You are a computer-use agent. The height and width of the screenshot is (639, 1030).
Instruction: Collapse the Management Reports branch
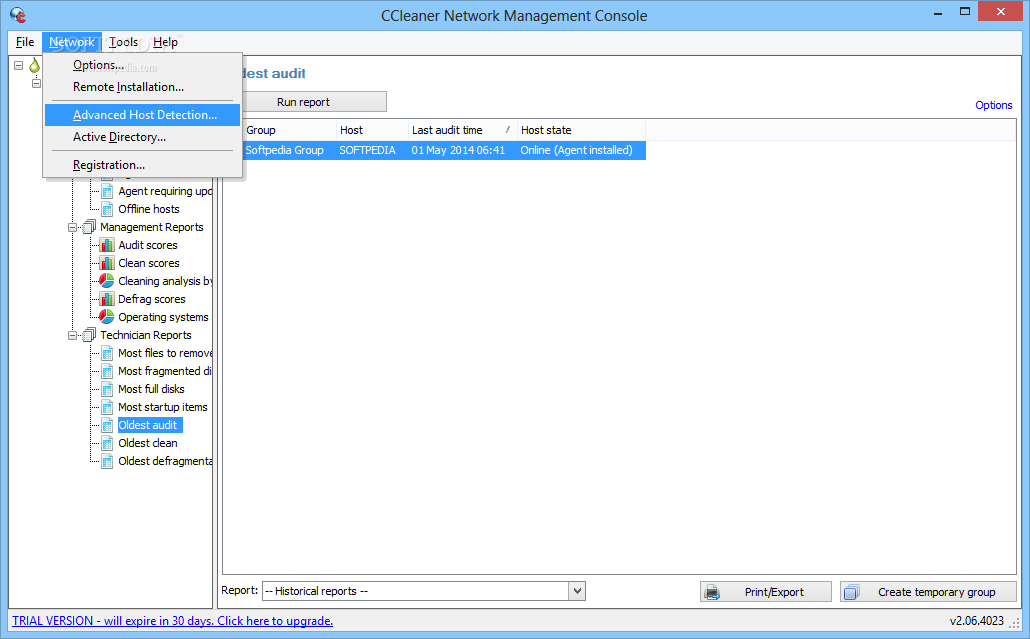[x=72, y=227]
